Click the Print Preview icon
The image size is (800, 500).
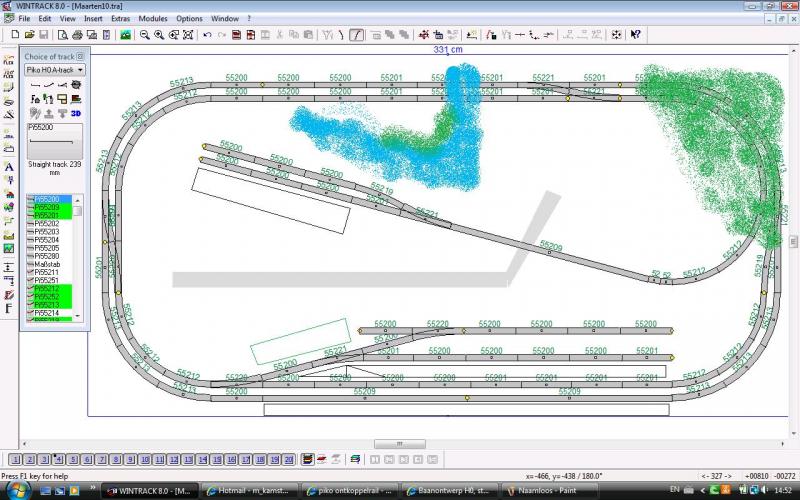63,35
